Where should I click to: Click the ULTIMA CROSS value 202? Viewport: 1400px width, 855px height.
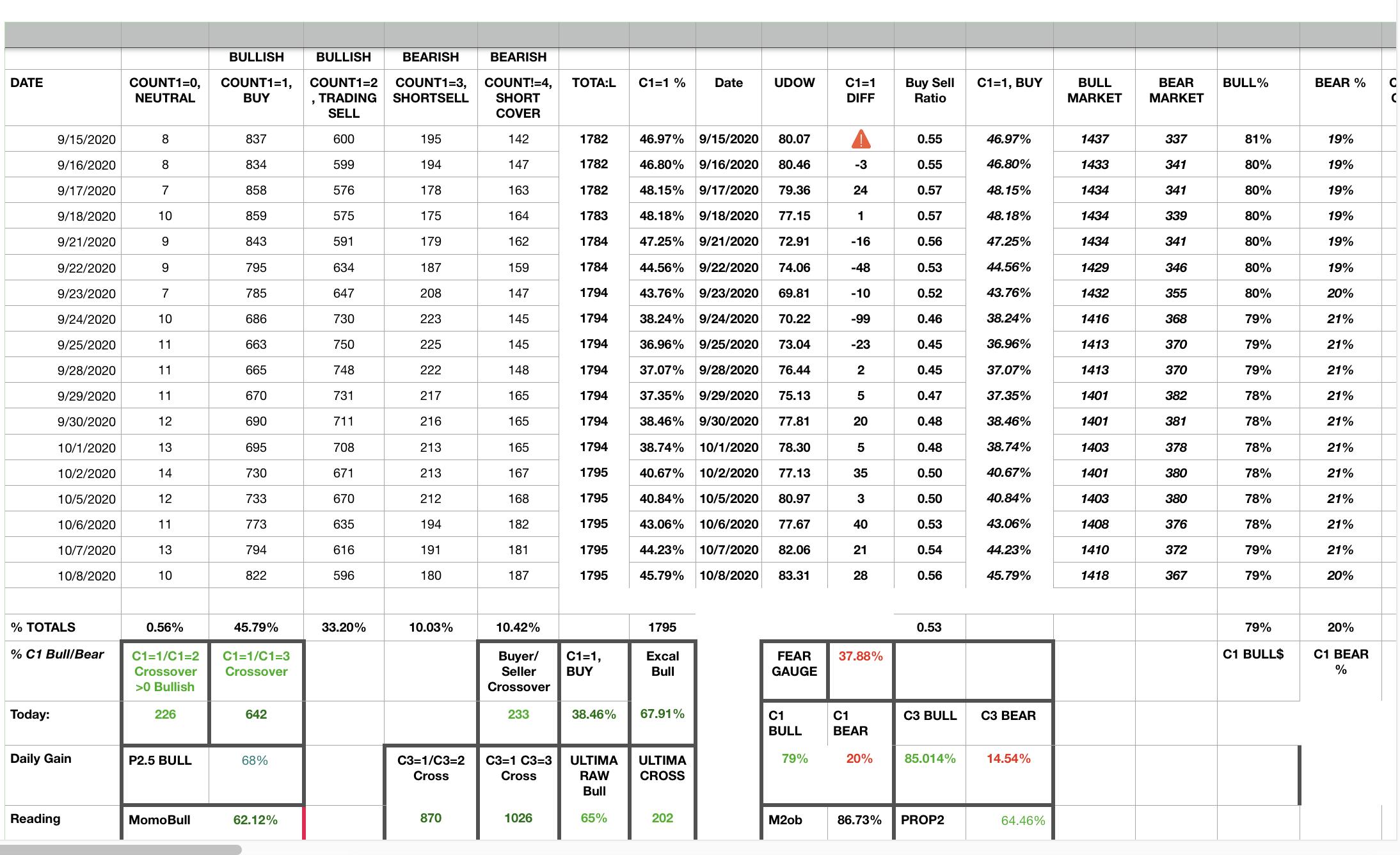click(x=662, y=818)
